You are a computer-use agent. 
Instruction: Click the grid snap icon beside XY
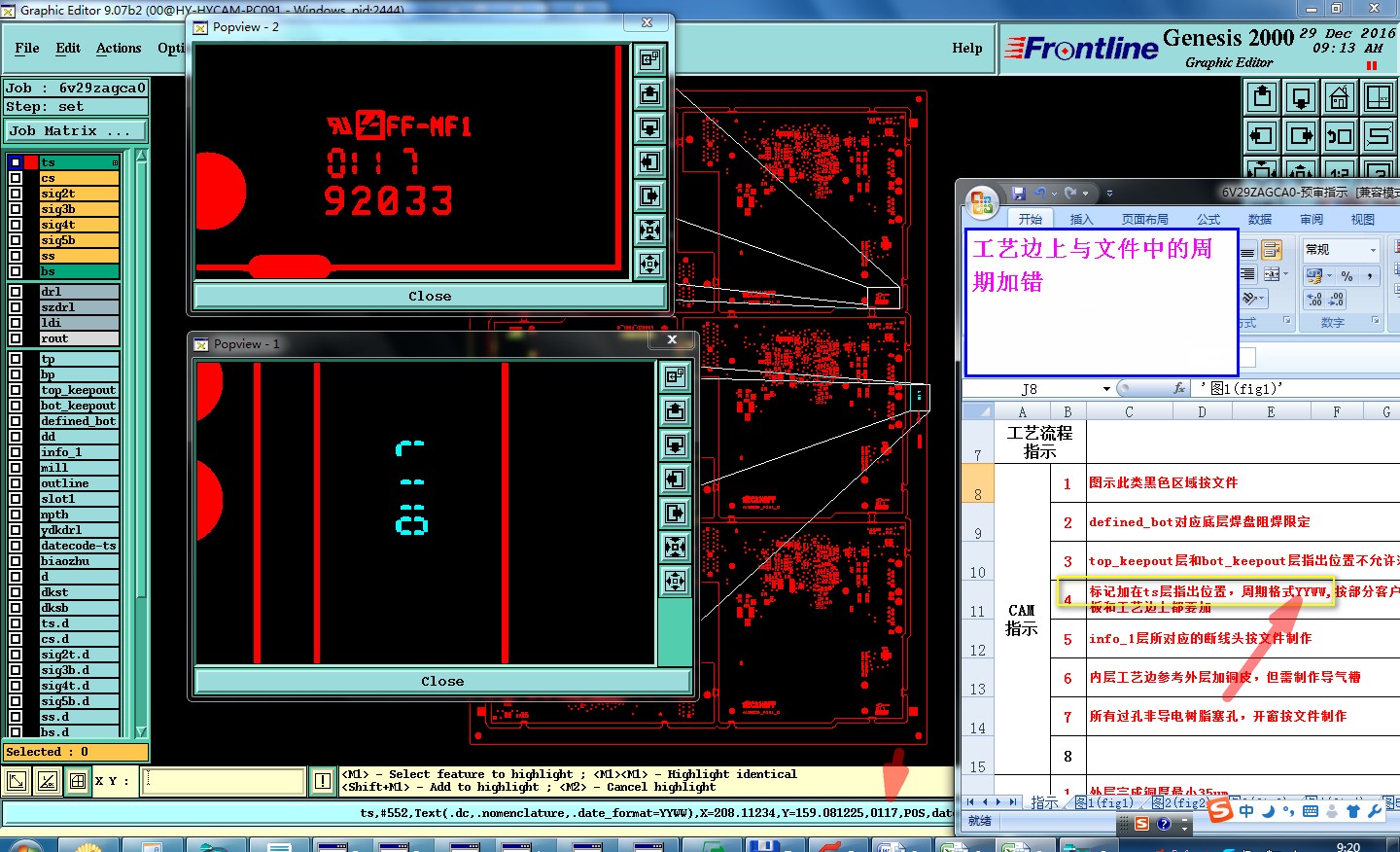(78, 780)
